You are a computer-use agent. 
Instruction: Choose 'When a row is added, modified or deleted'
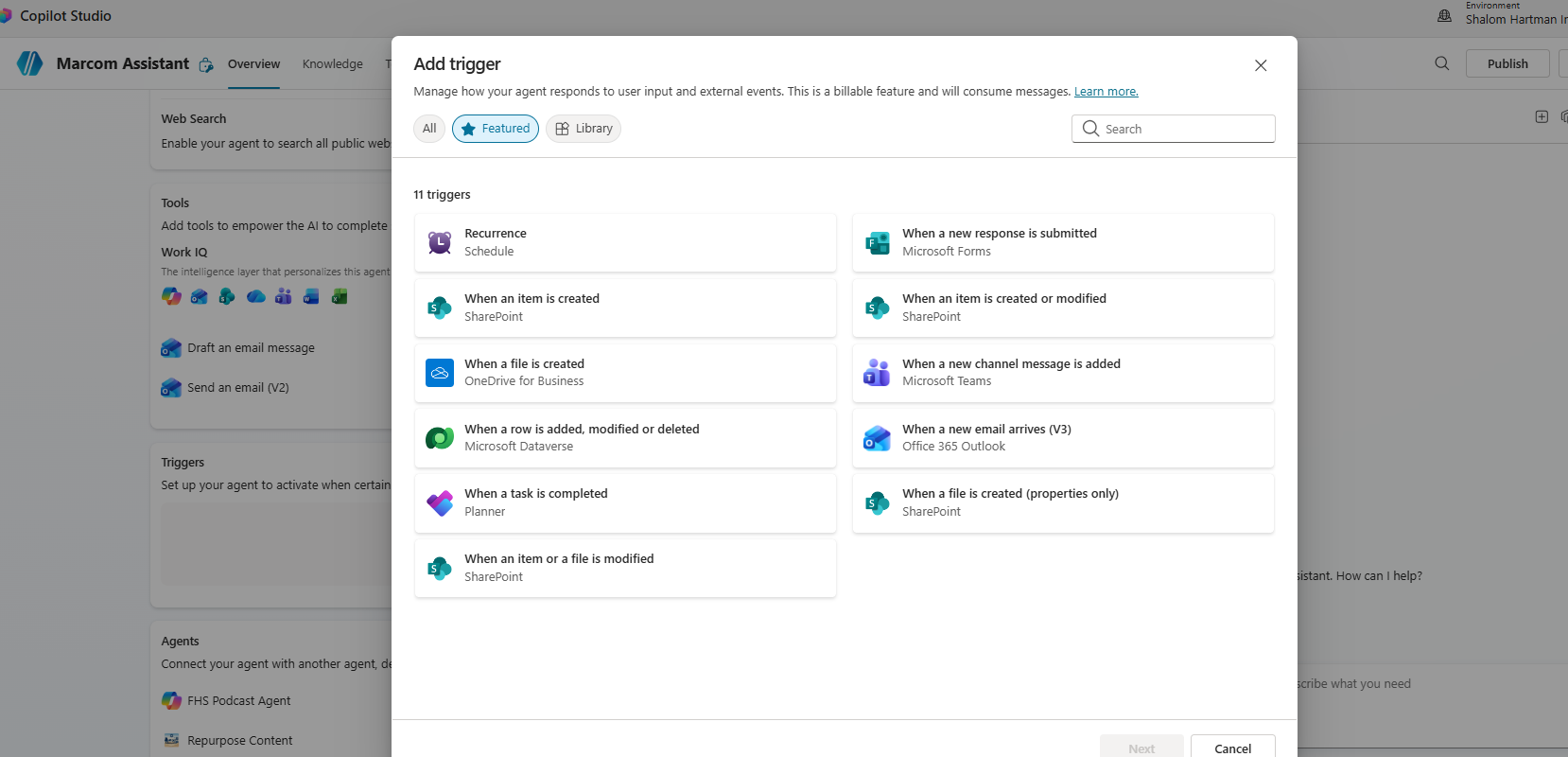(x=625, y=438)
